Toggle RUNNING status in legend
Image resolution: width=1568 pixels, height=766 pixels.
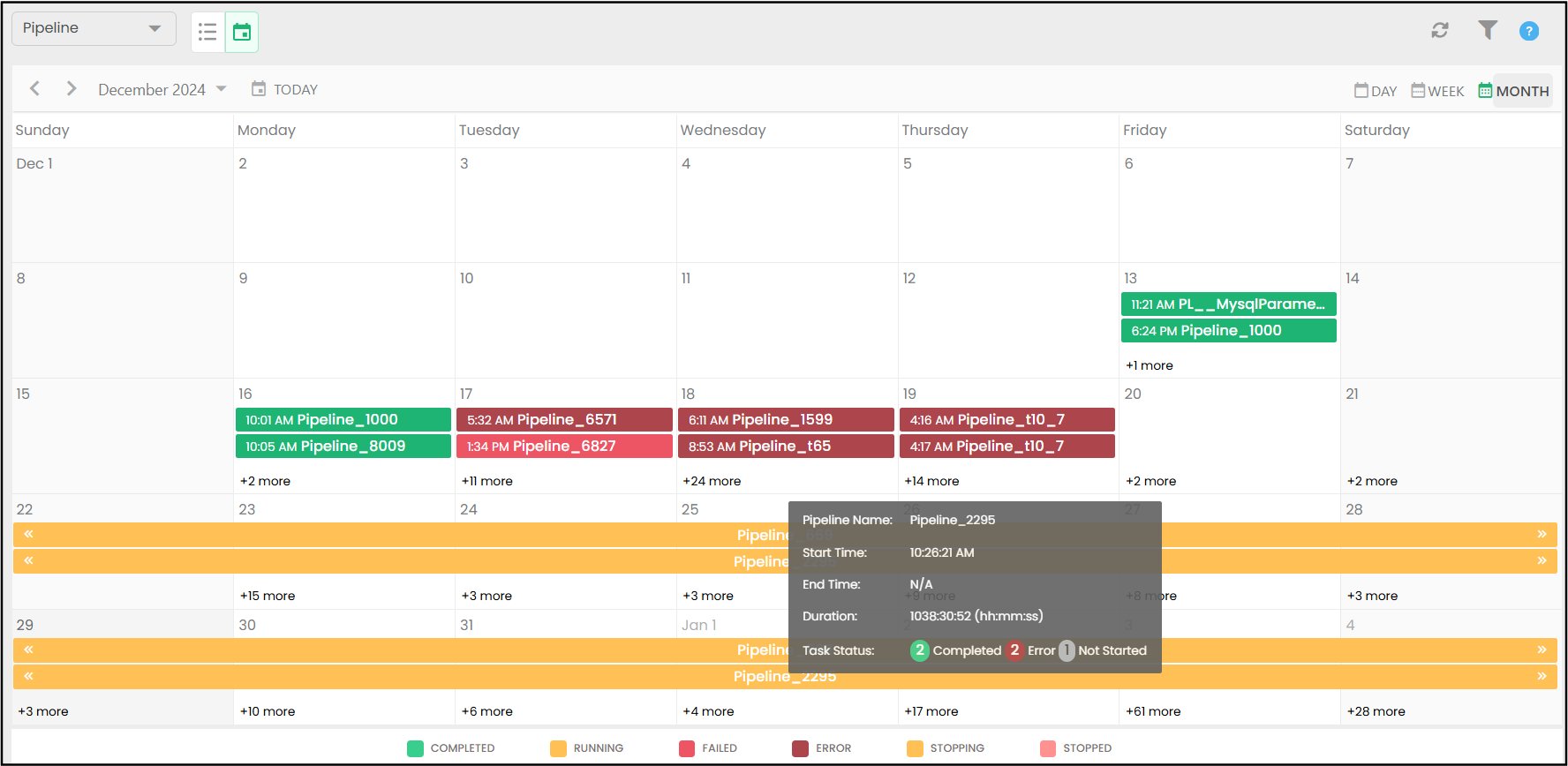(x=558, y=748)
